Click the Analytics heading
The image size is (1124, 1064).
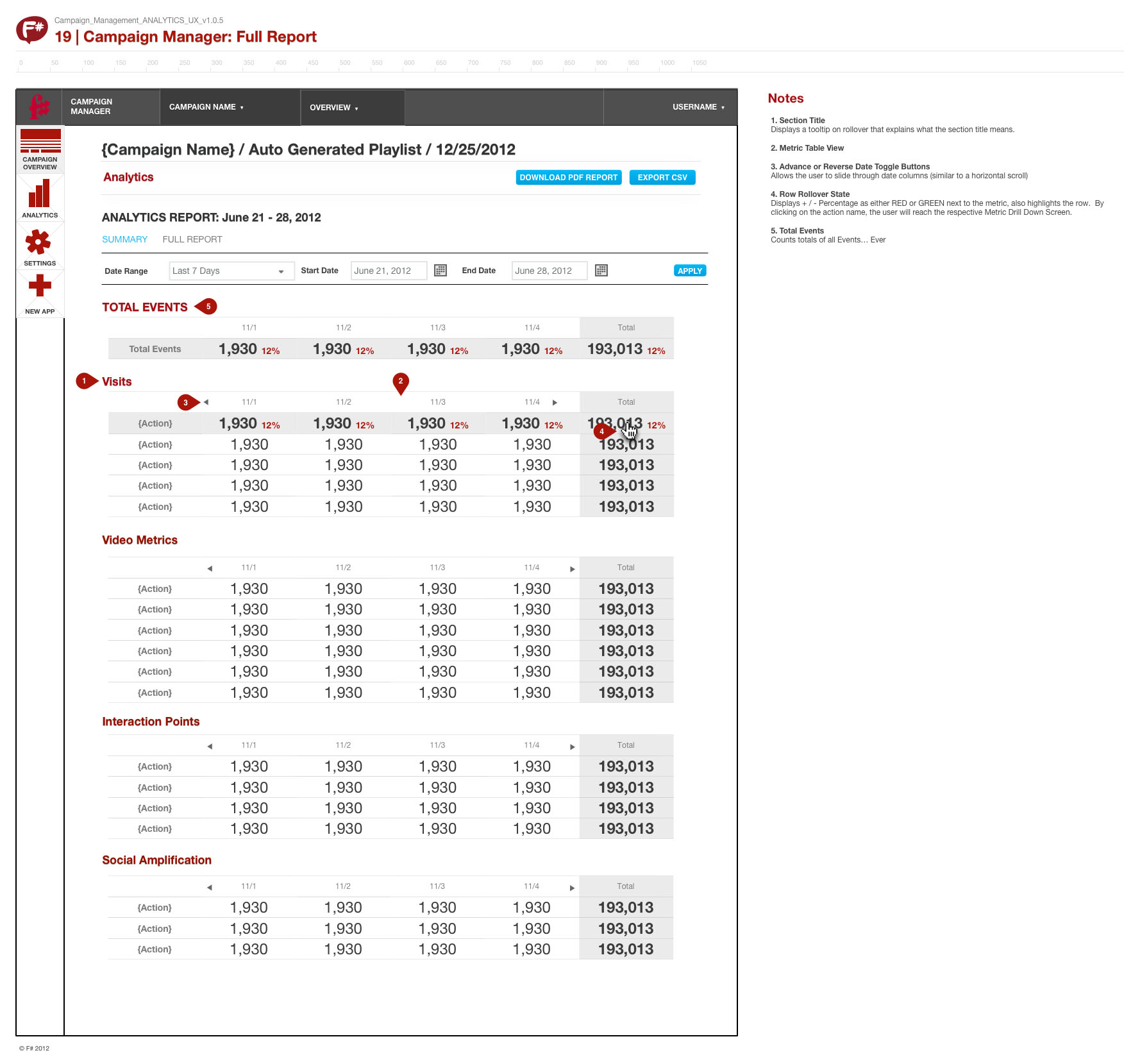pyautogui.click(x=128, y=177)
